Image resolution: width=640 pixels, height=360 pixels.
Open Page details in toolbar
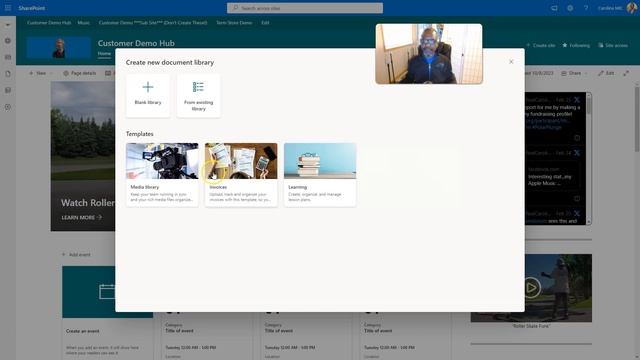click(x=80, y=73)
